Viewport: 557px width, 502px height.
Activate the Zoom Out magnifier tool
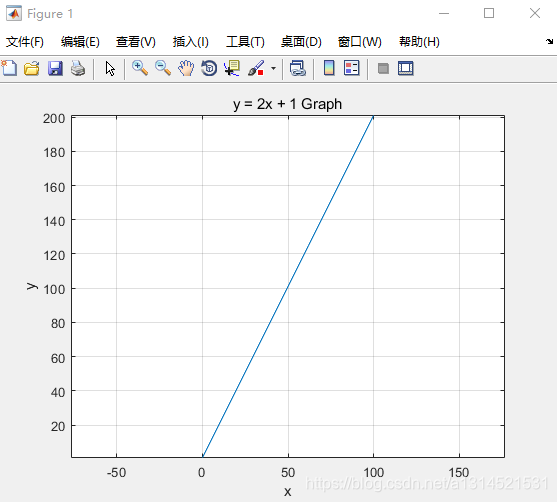click(163, 68)
